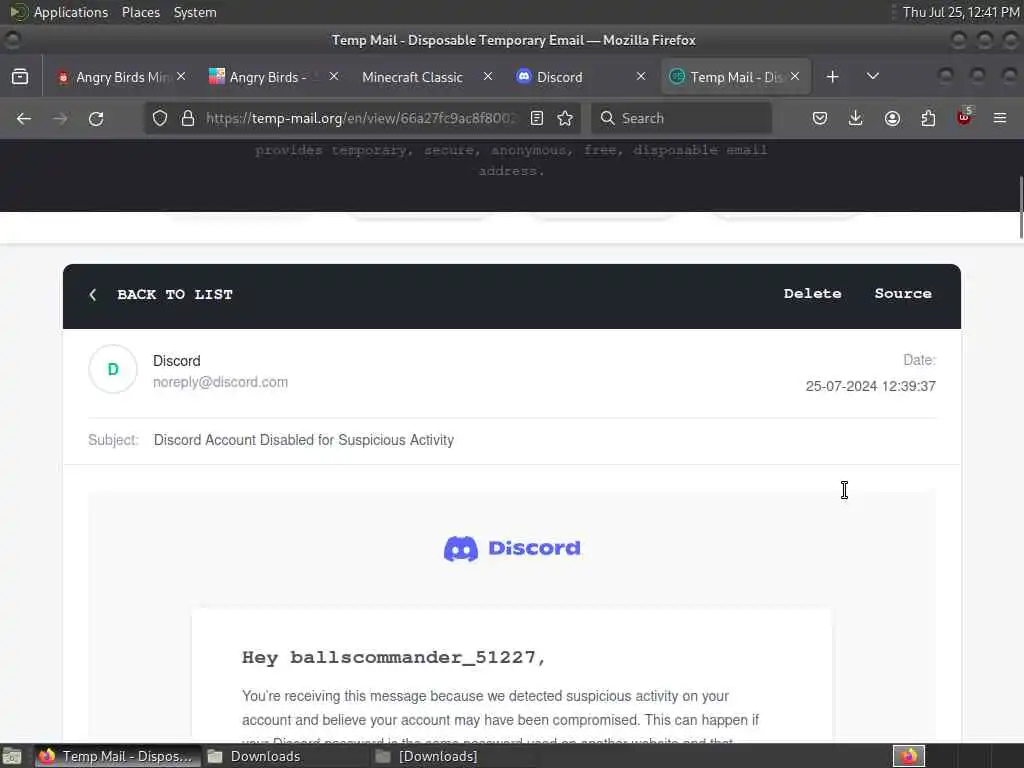
Task: Reload the Temp Mail page
Action: pyautogui.click(x=96, y=118)
